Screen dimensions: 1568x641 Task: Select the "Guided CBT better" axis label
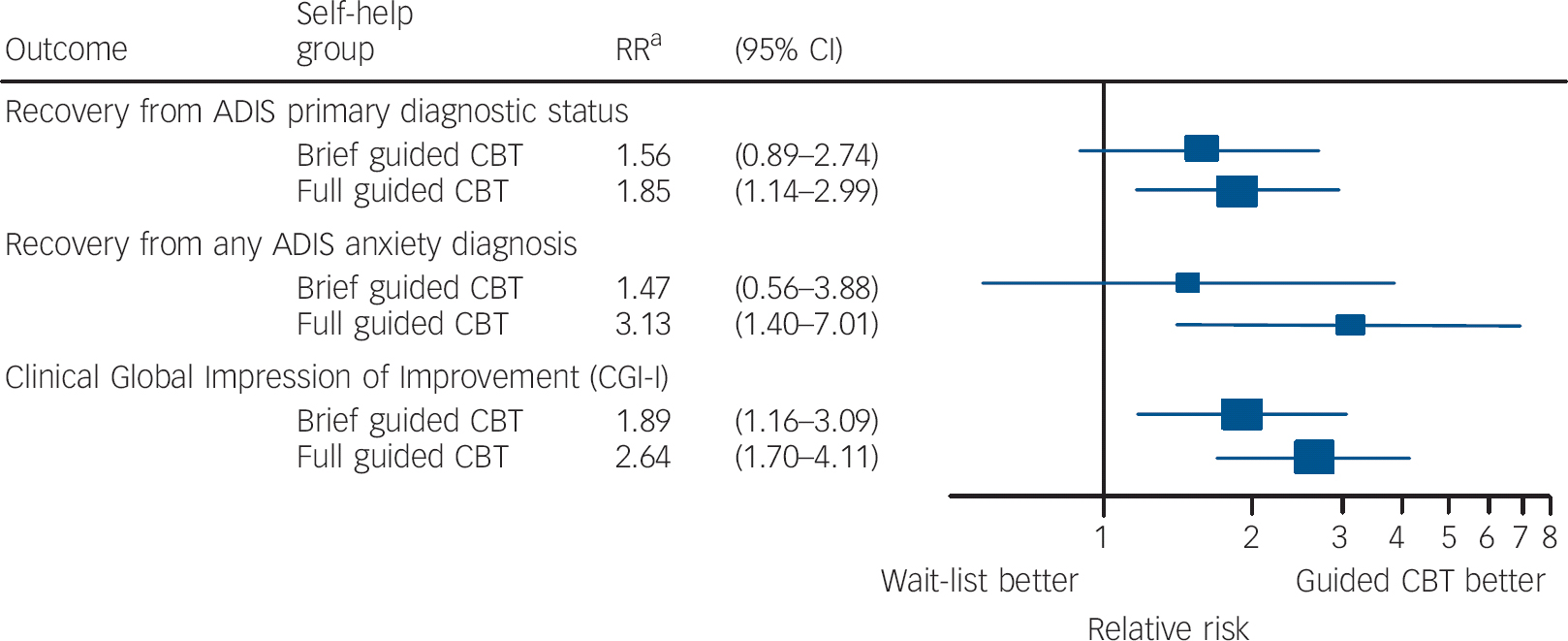1420,581
